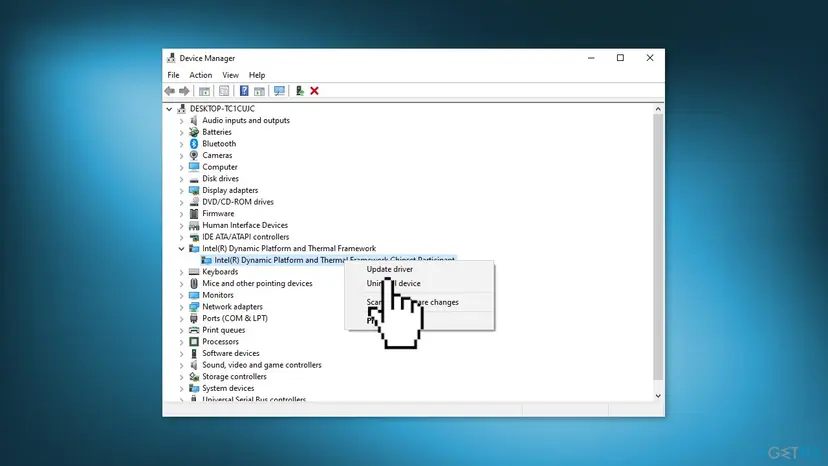Click the Computer monitor icon in the tree

(x=194, y=167)
